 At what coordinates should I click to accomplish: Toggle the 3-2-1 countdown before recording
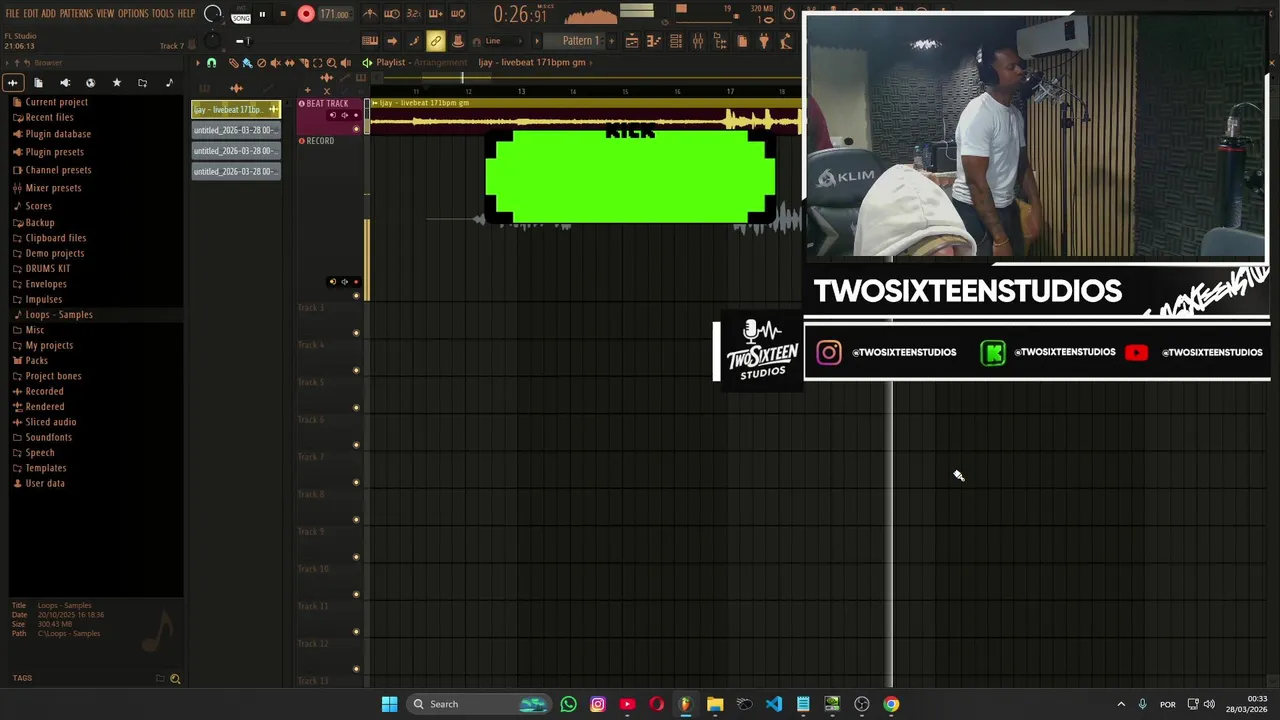[x=414, y=14]
